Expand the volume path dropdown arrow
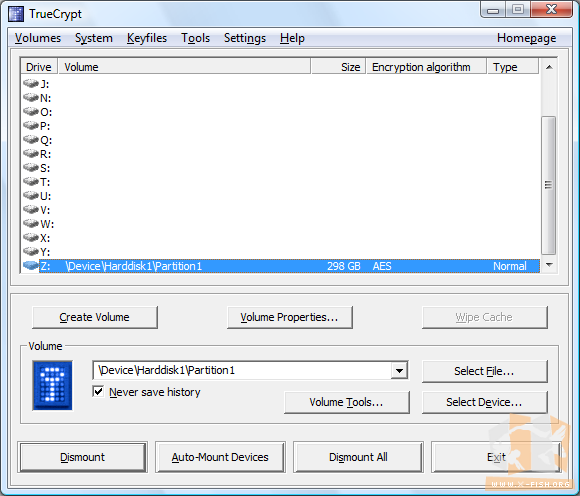This screenshot has height=496, width=580. (399, 370)
